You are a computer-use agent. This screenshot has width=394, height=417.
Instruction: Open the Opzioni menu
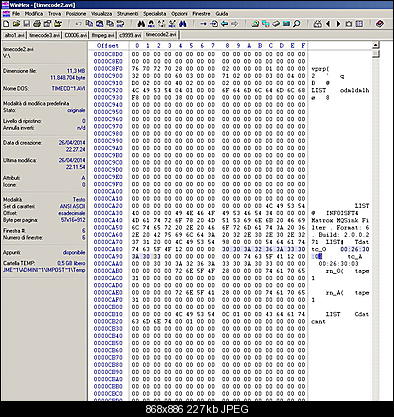(179, 14)
